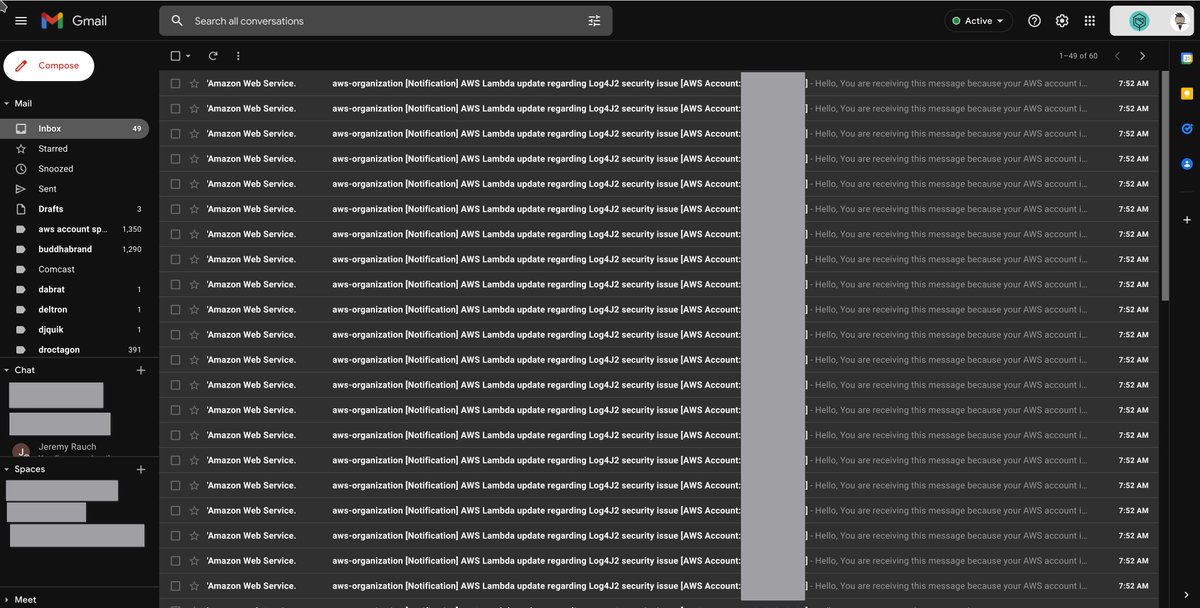
Task: Open the Sent folder
Action: click(74, 189)
